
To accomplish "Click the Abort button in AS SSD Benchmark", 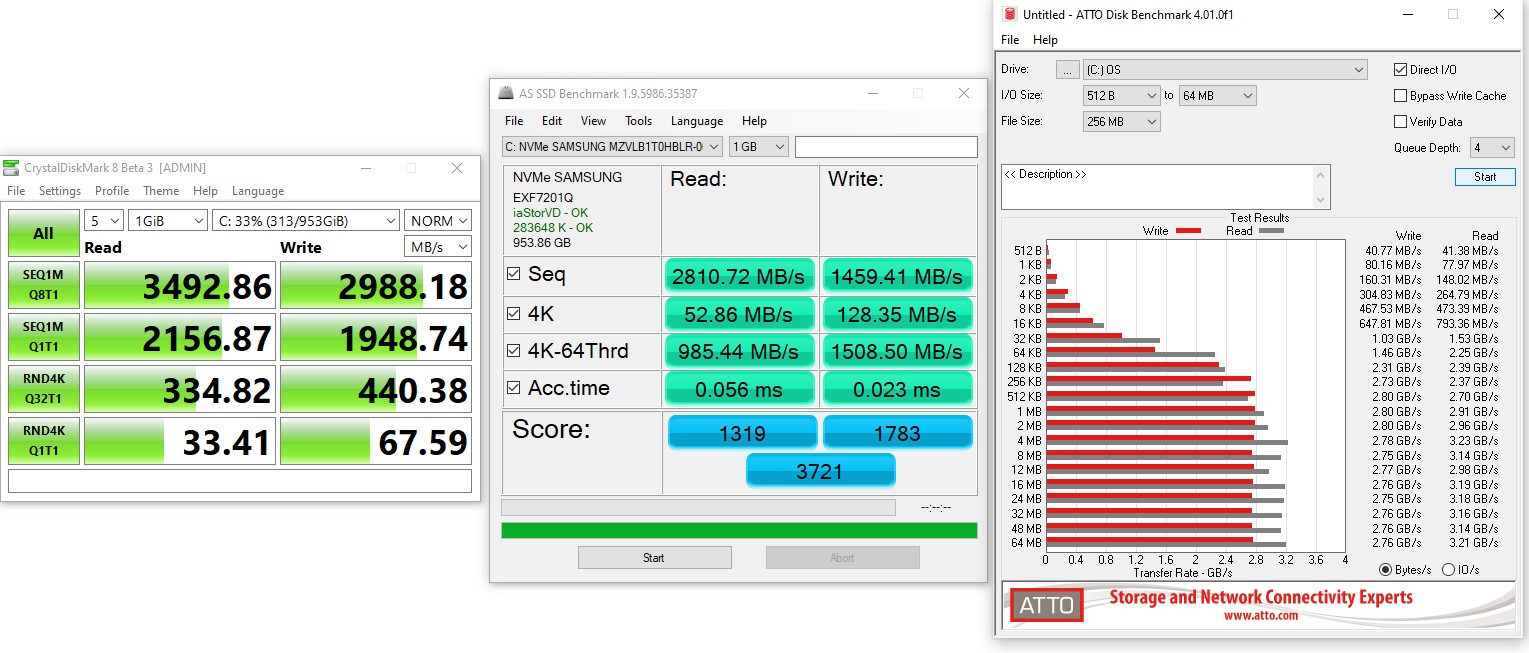I will click(842, 558).
